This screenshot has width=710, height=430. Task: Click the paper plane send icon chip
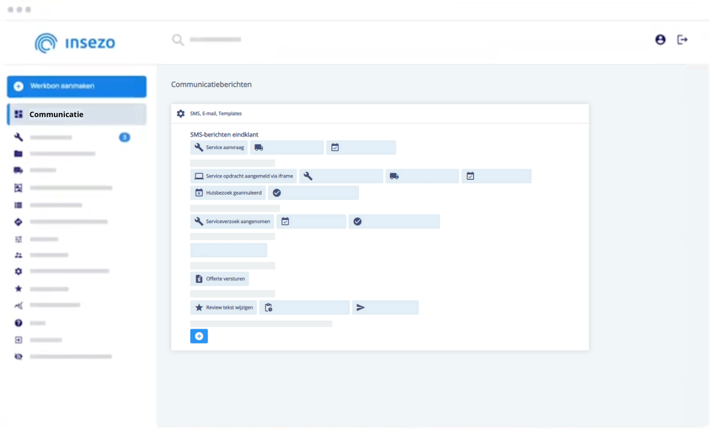point(385,308)
